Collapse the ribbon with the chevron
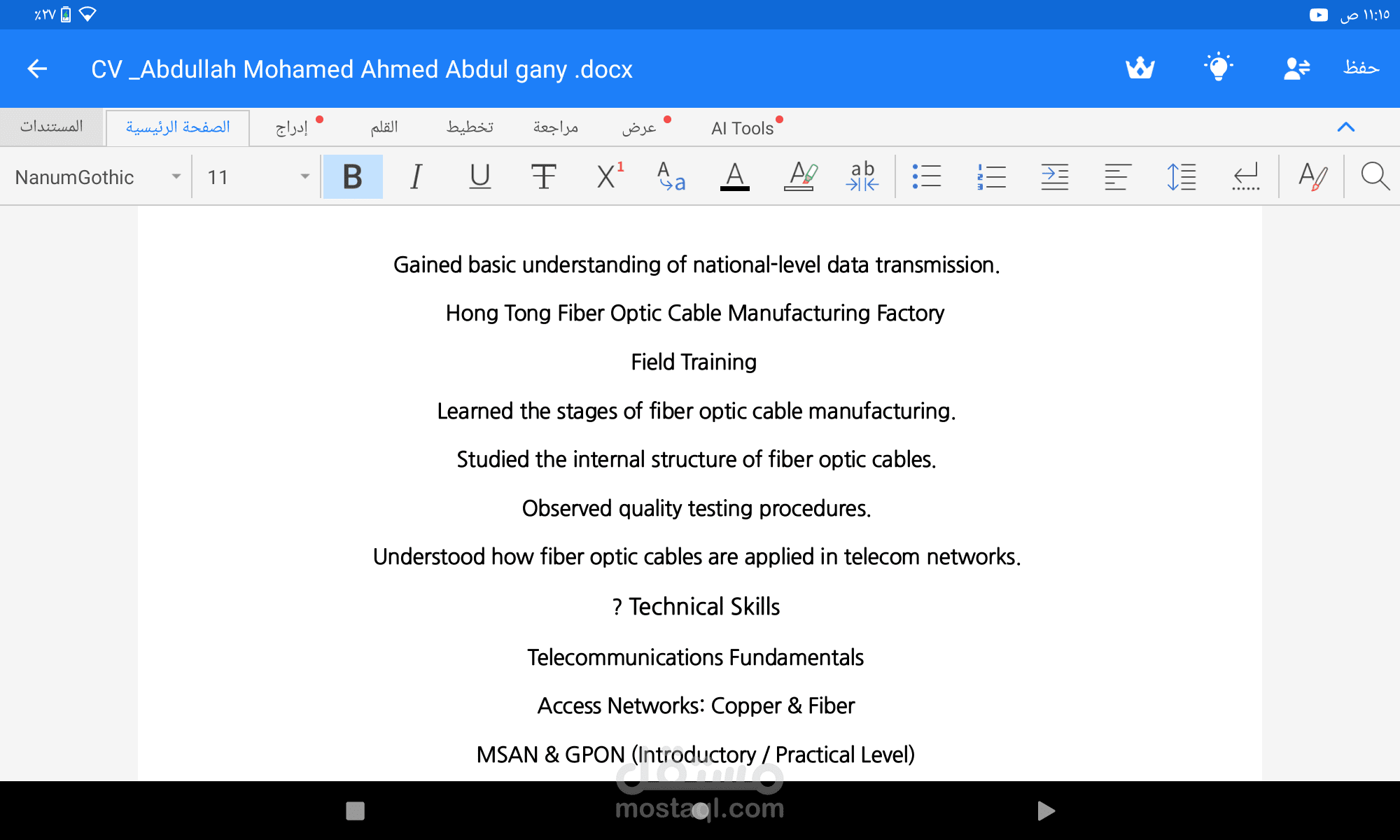 tap(1345, 127)
